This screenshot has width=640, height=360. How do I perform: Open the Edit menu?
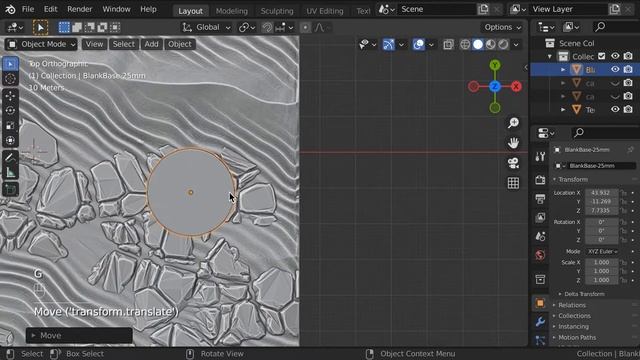tap(50, 9)
